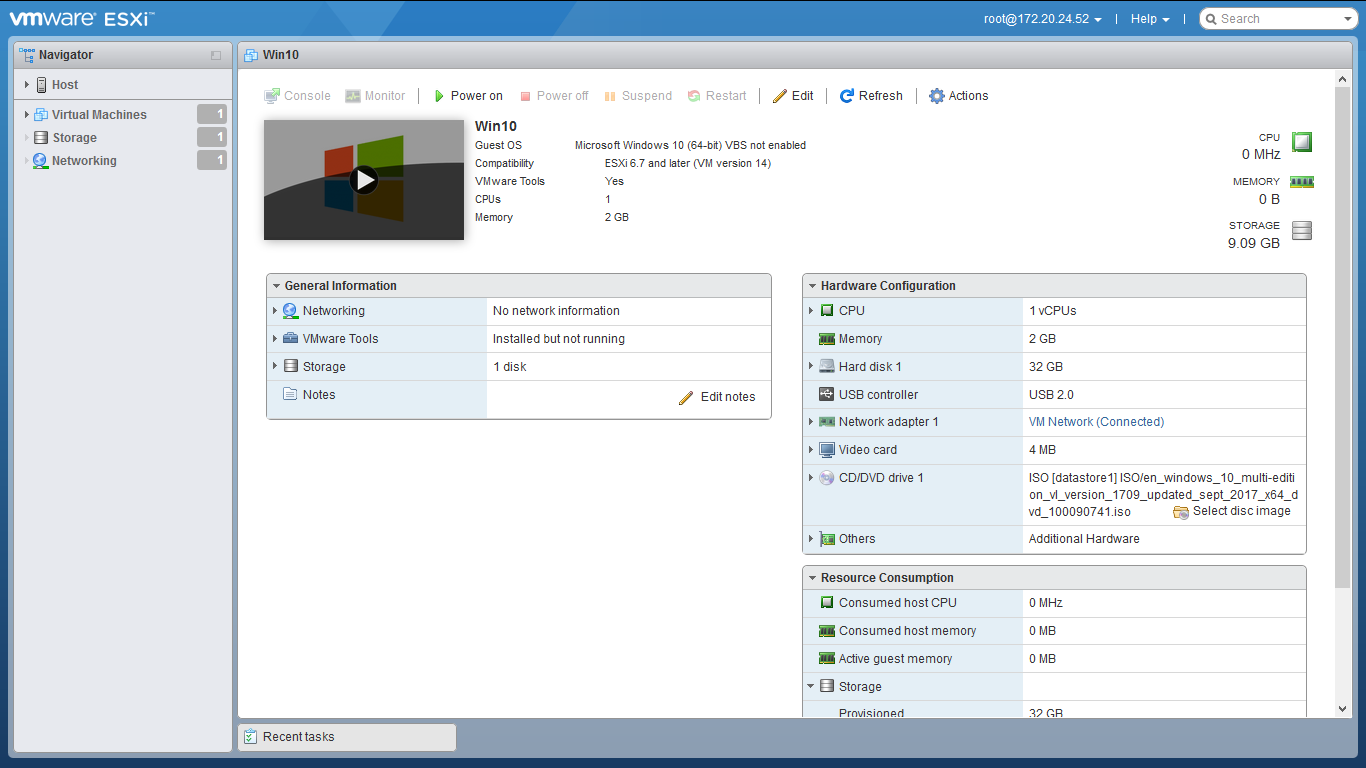Click the Win10 console thumbnail preview
Image resolution: width=1366 pixels, height=768 pixels.
(364, 180)
